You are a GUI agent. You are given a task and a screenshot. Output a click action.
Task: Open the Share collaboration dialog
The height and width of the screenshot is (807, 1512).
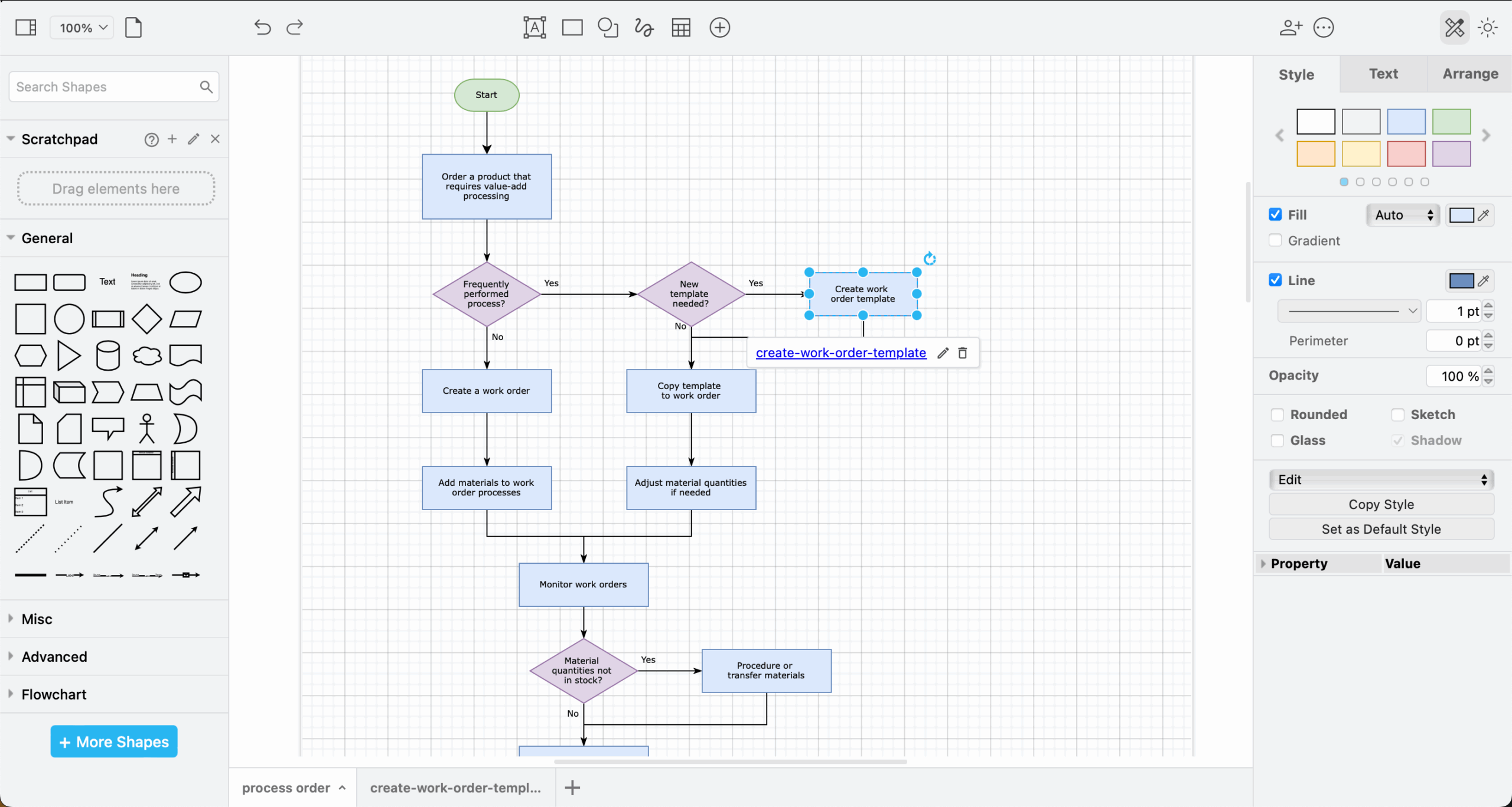tap(1290, 27)
